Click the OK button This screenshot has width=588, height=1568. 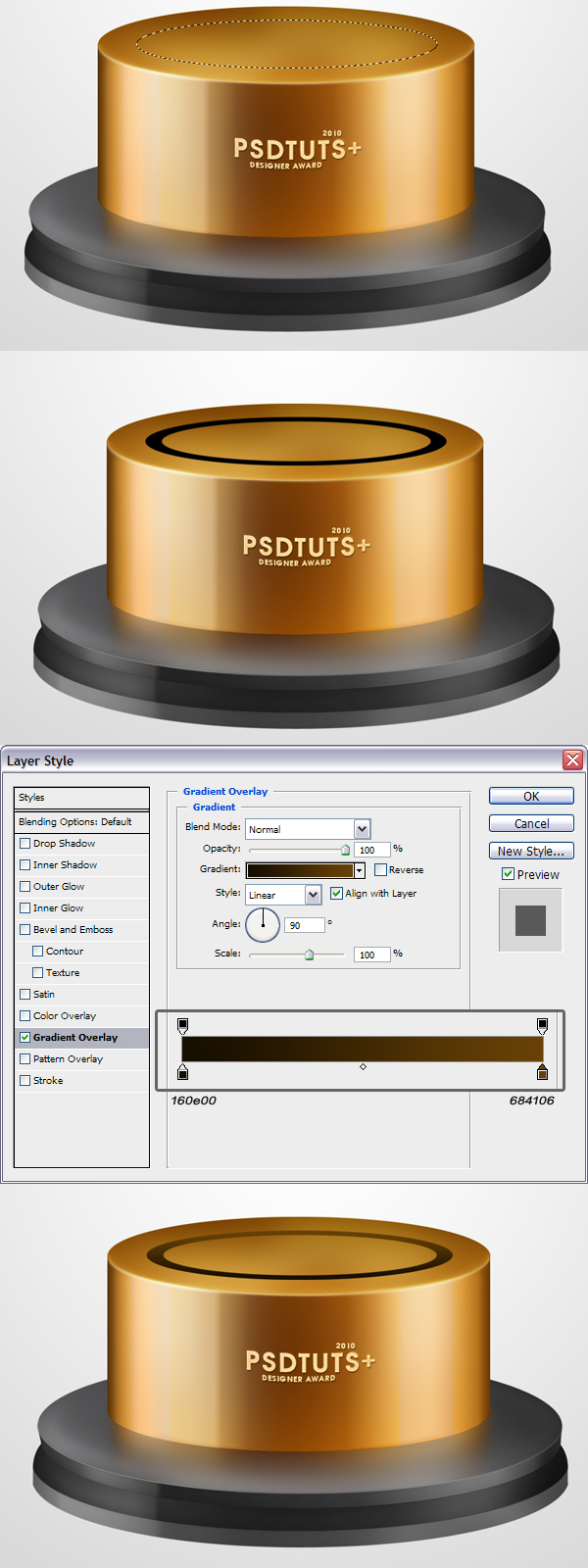pyautogui.click(x=531, y=796)
